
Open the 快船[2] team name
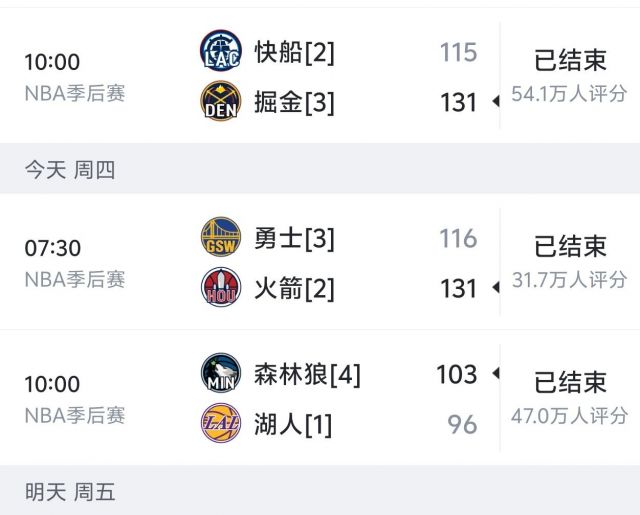tap(293, 52)
